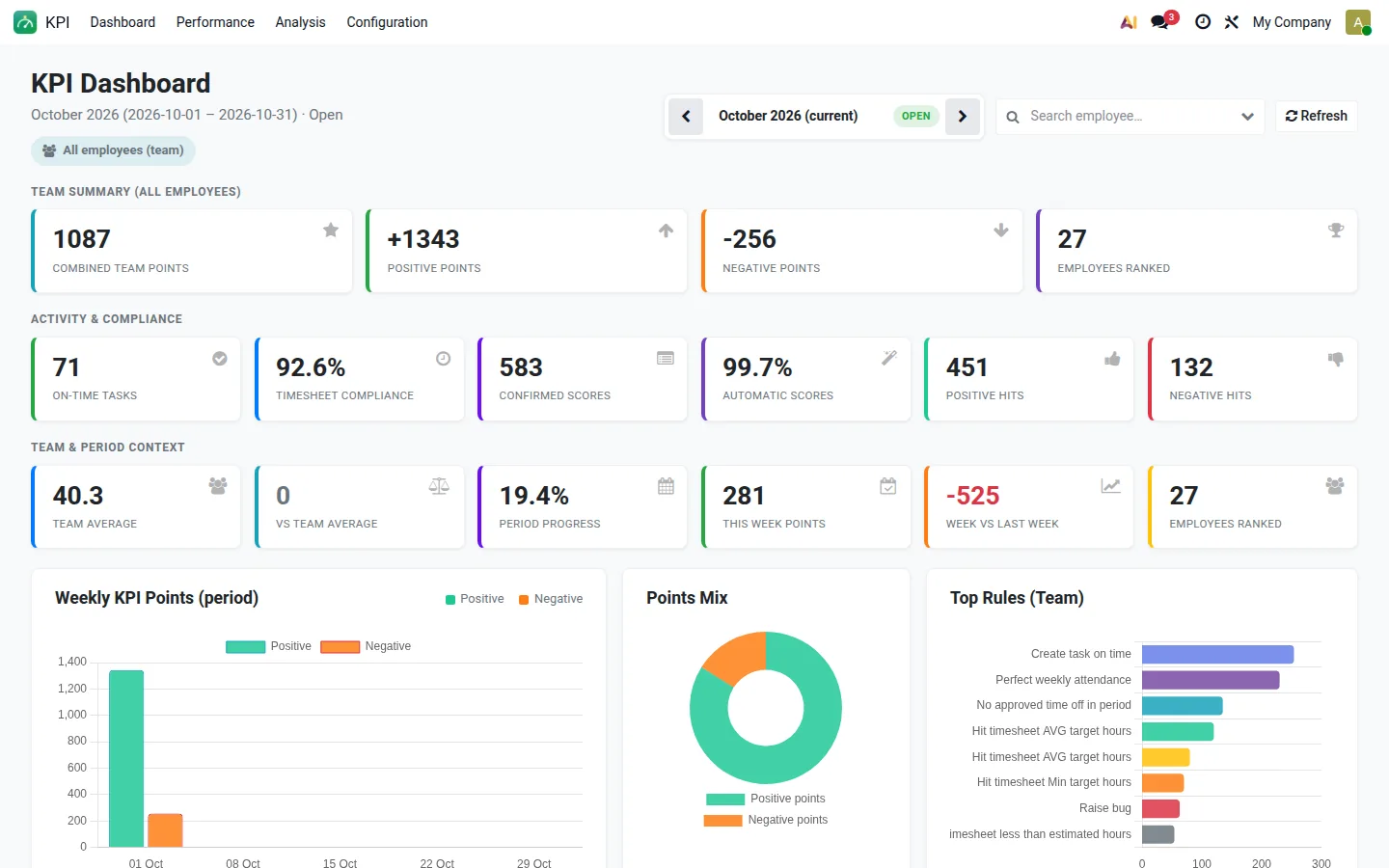Click chart line icon on Week vs Last Week card
The height and width of the screenshot is (868, 1389).
click(x=1111, y=486)
